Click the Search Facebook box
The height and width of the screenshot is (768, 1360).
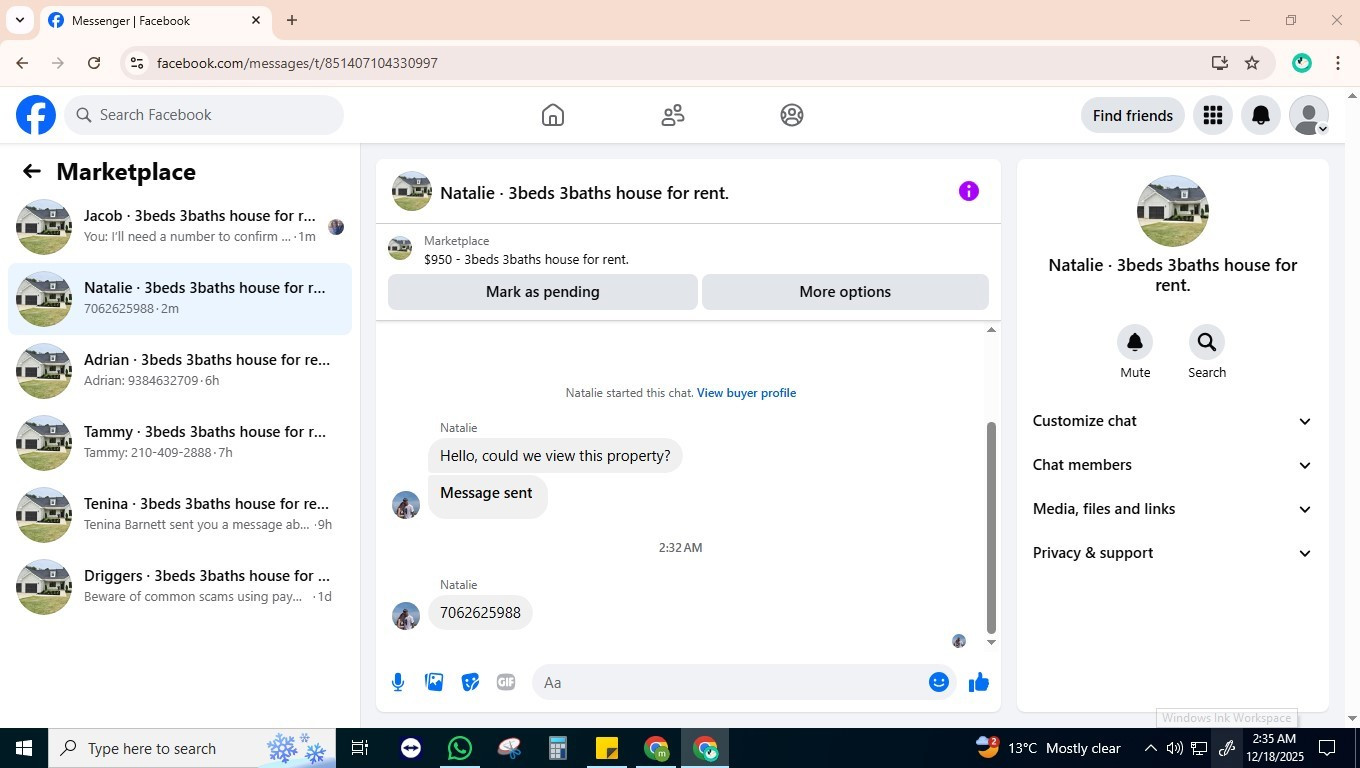pos(204,115)
